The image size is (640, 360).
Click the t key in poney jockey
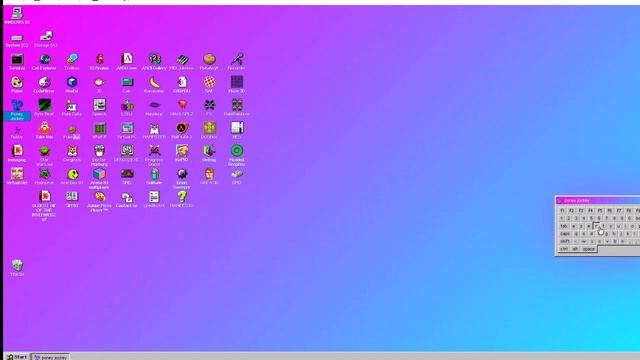(x=603, y=226)
